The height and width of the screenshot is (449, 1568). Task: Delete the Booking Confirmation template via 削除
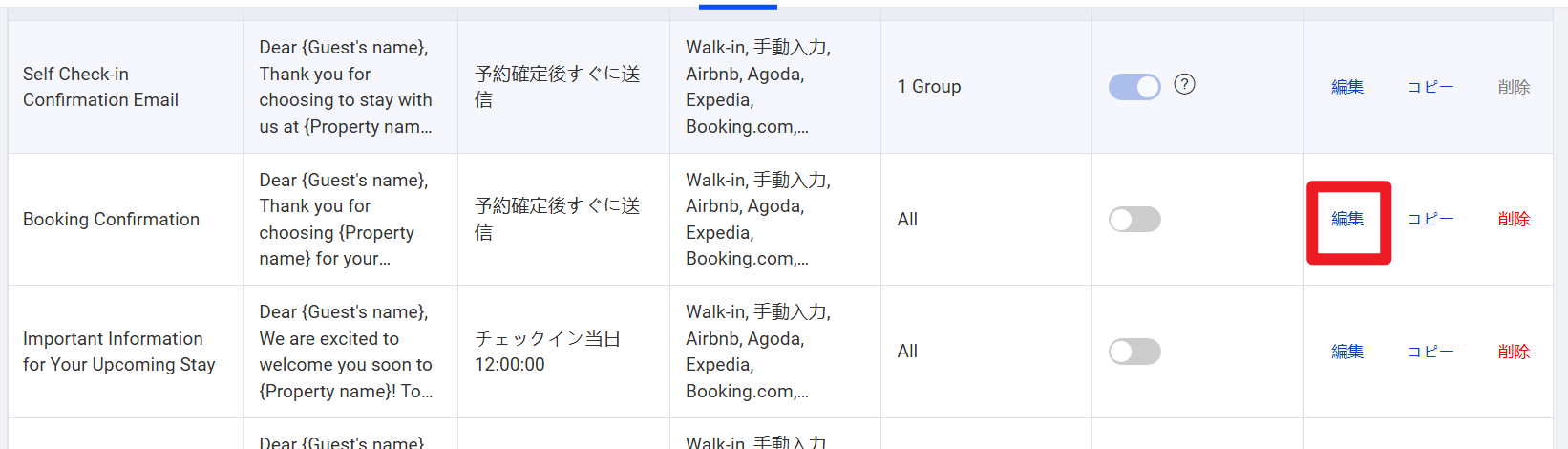point(1514,219)
